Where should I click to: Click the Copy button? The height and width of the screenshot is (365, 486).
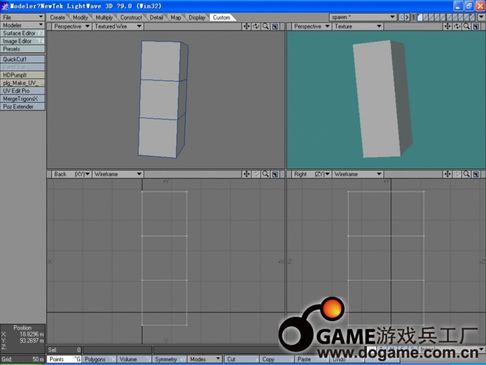(x=276, y=359)
